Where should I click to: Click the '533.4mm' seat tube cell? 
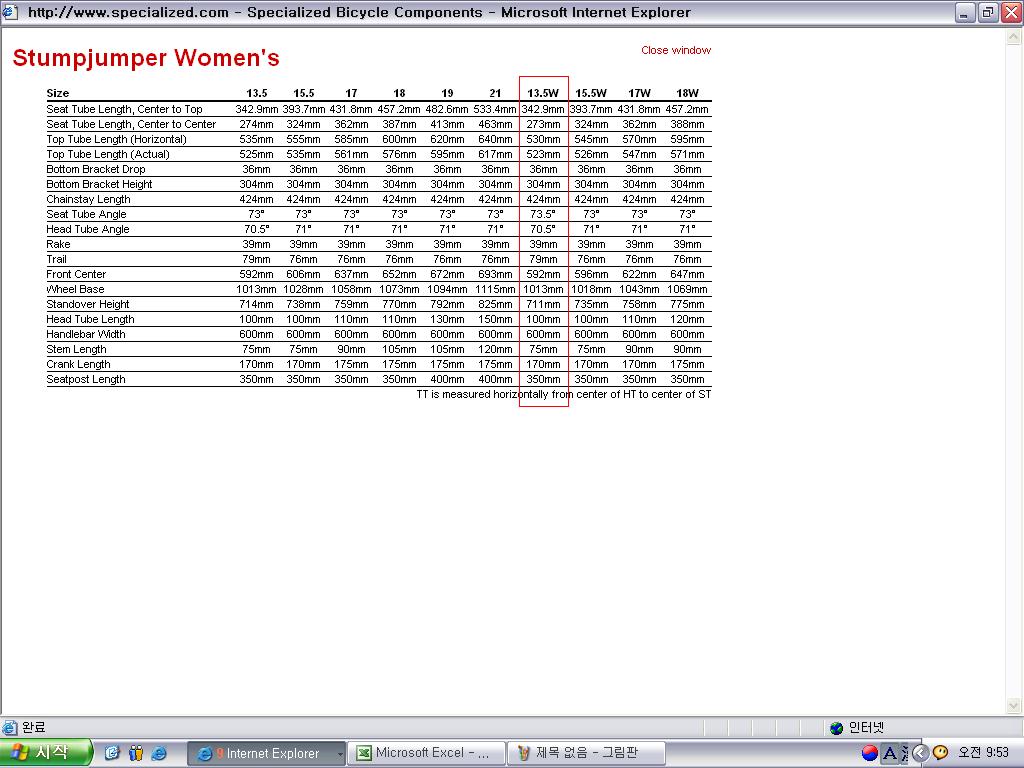[x=495, y=109]
